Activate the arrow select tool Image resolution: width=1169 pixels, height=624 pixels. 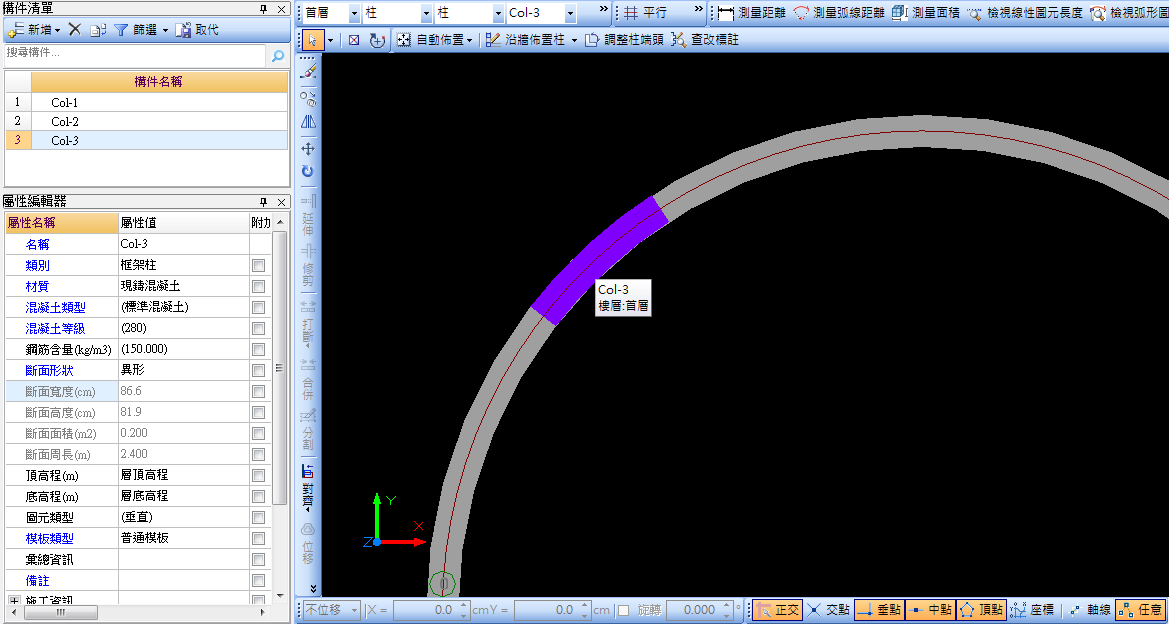point(314,40)
